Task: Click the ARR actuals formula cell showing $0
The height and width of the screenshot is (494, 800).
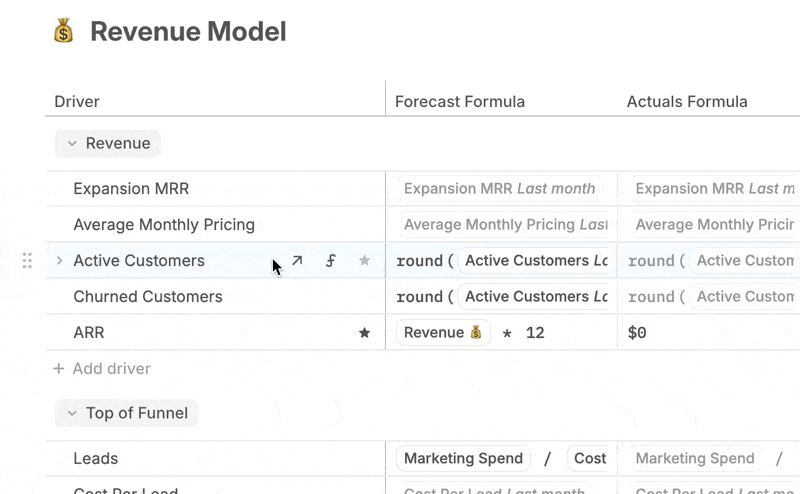Action: tap(700, 333)
